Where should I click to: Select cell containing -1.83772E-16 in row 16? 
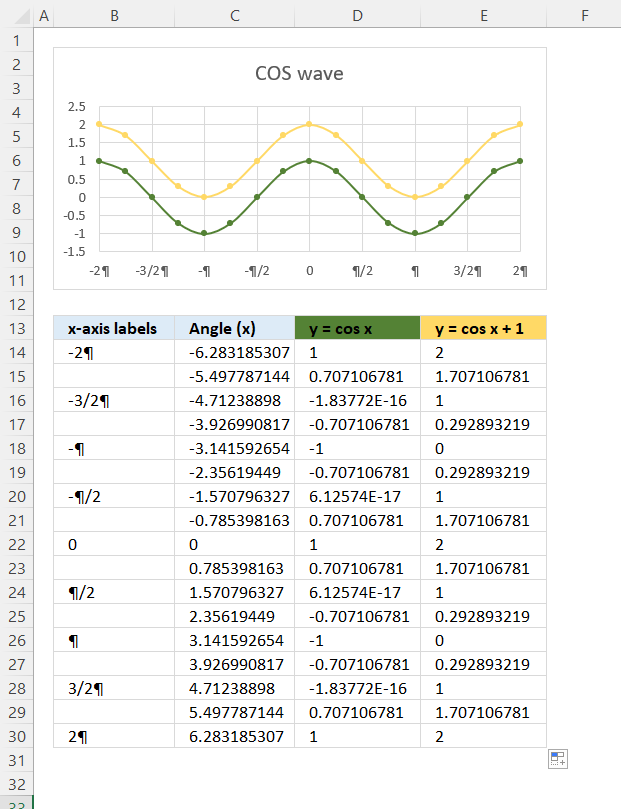point(357,400)
